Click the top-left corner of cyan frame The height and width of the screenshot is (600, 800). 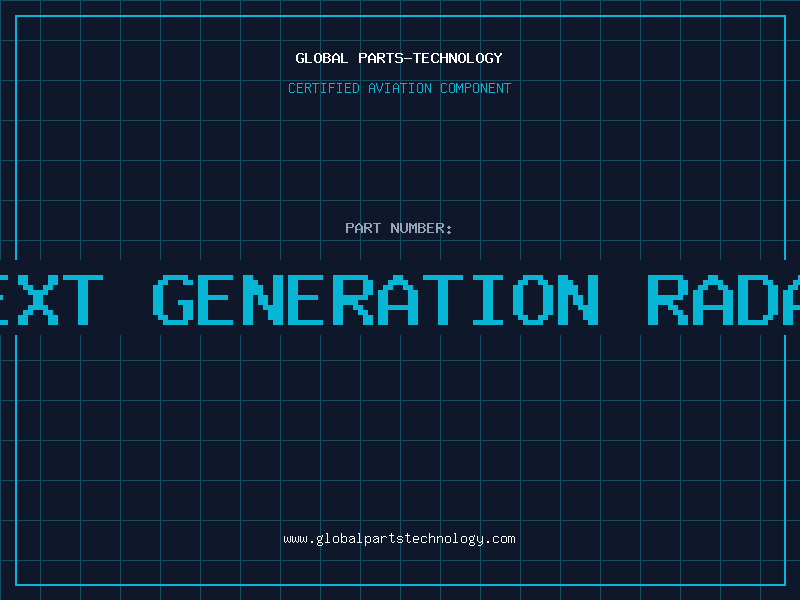[15, 15]
